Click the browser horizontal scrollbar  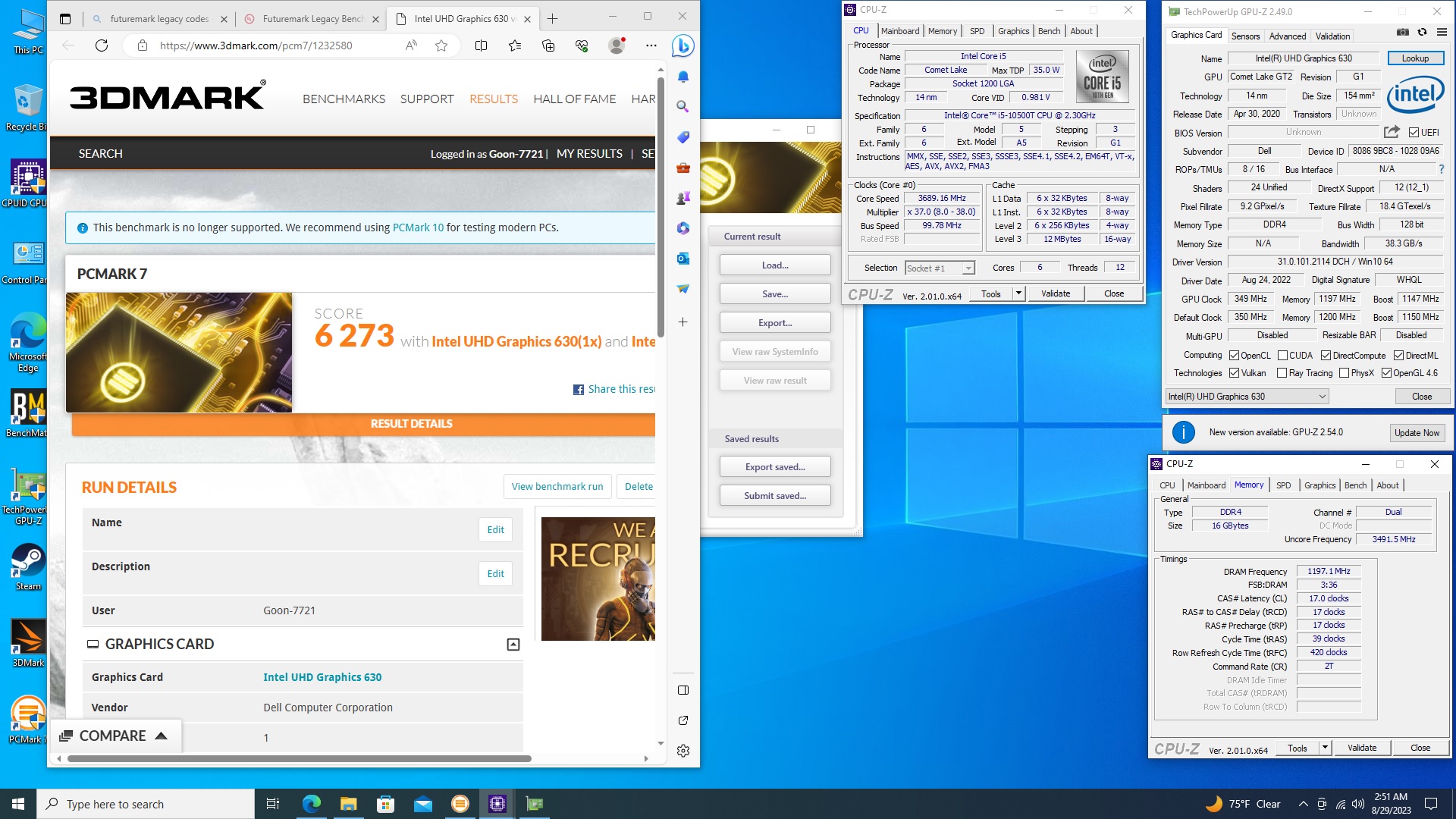[x=299, y=758]
